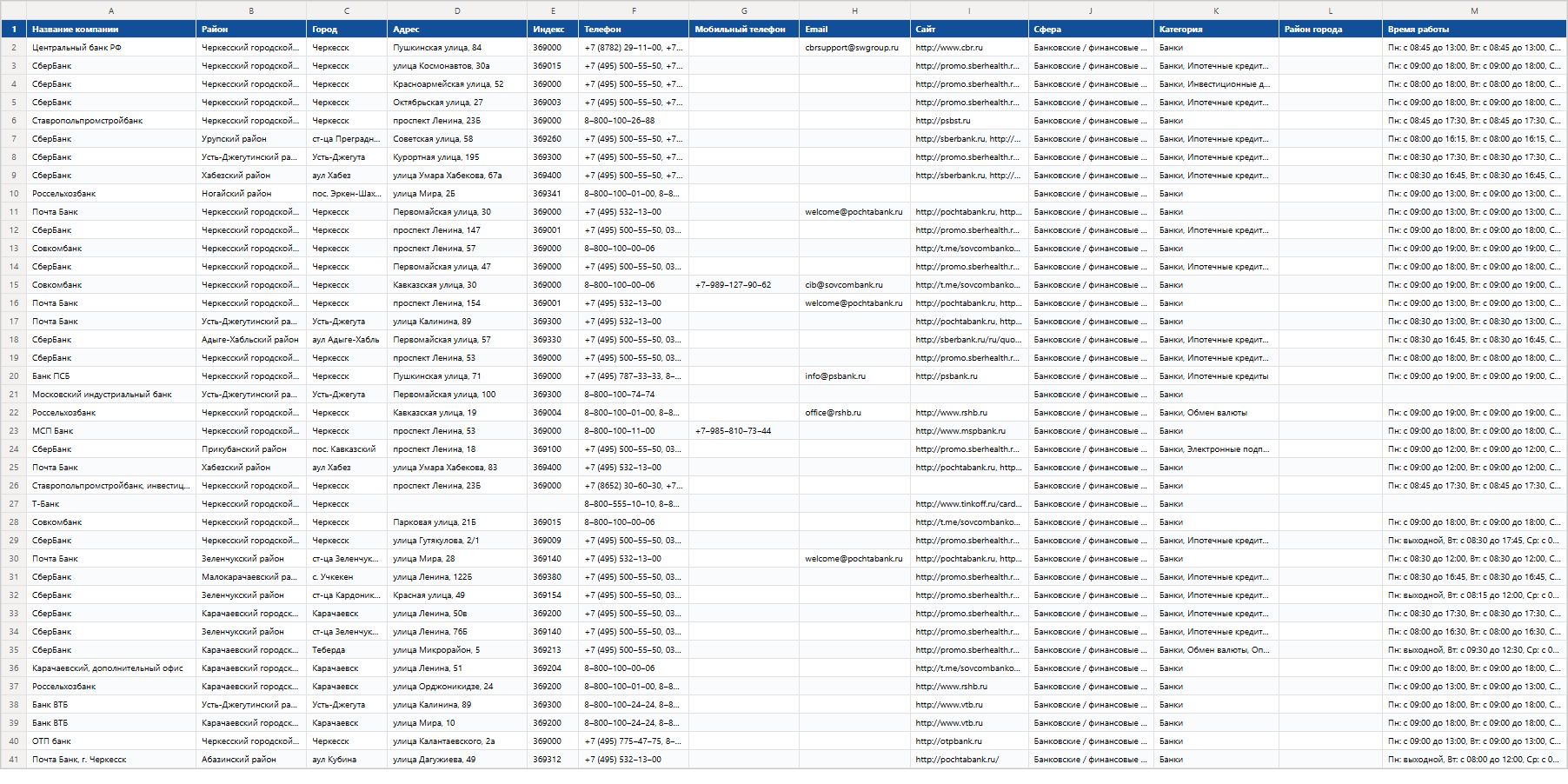The image size is (1568, 784).
Task: Select mobile number +7-989-127-90-62
Action: coord(744,285)
